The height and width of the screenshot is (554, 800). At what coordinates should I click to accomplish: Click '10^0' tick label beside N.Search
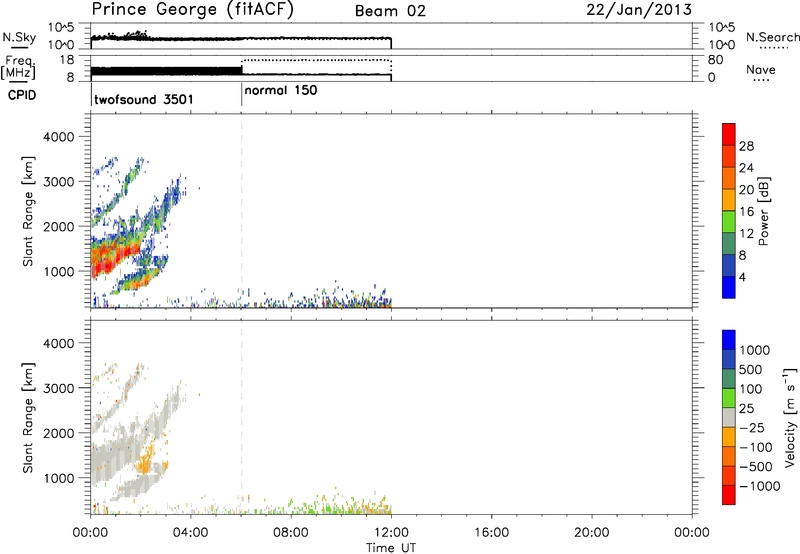click(x=722, y=45)
